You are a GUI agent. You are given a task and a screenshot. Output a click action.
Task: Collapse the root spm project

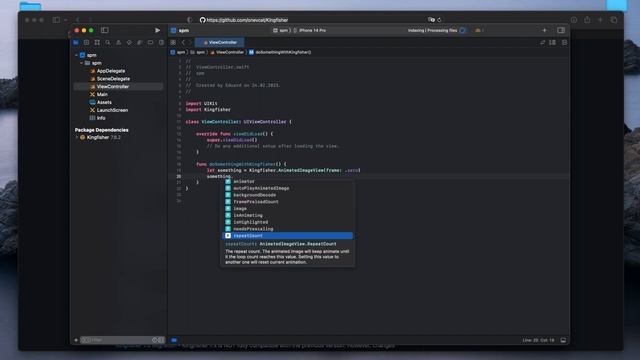(76, 55)
